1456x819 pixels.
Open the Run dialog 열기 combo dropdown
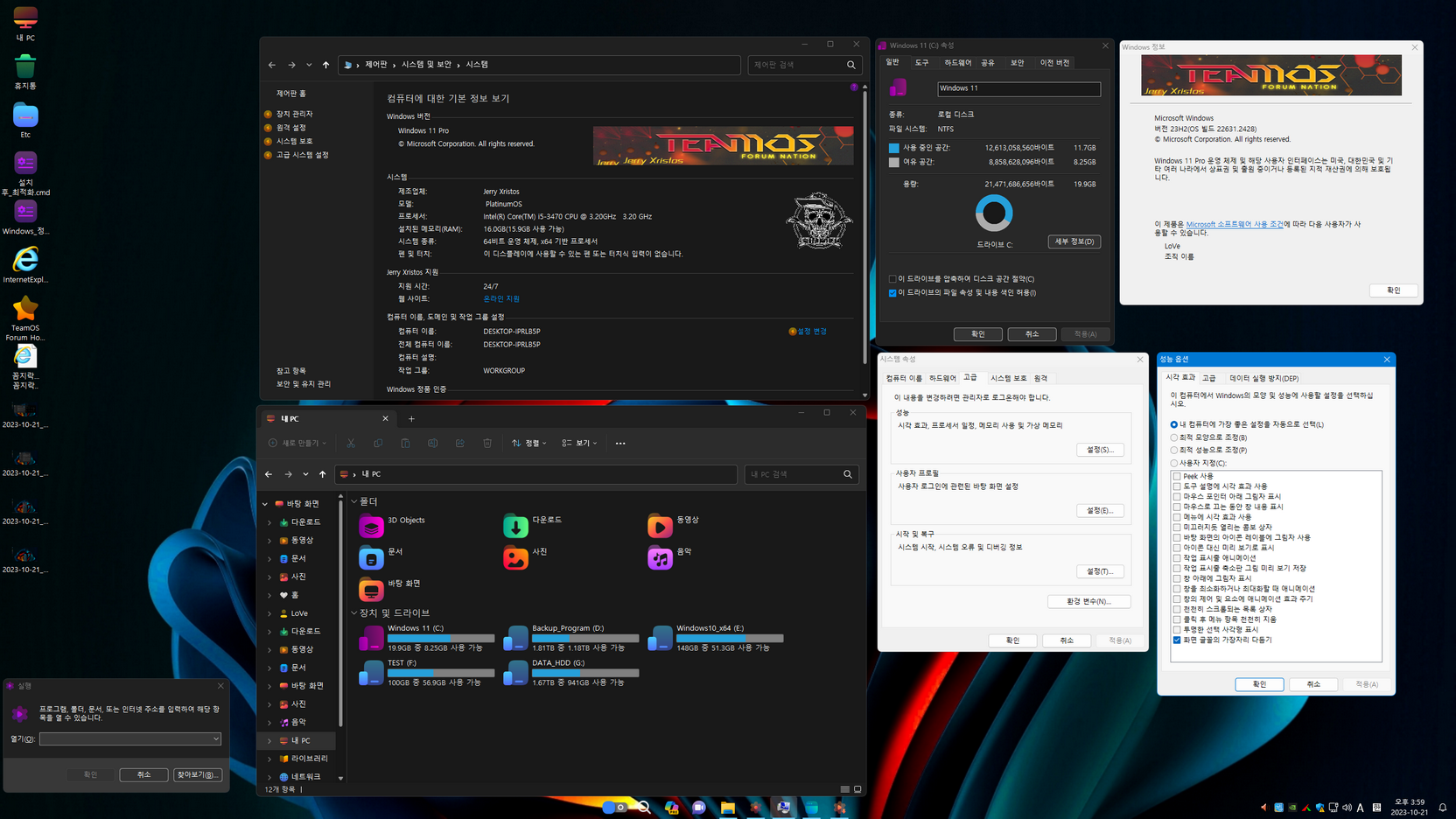click(216, 739)
